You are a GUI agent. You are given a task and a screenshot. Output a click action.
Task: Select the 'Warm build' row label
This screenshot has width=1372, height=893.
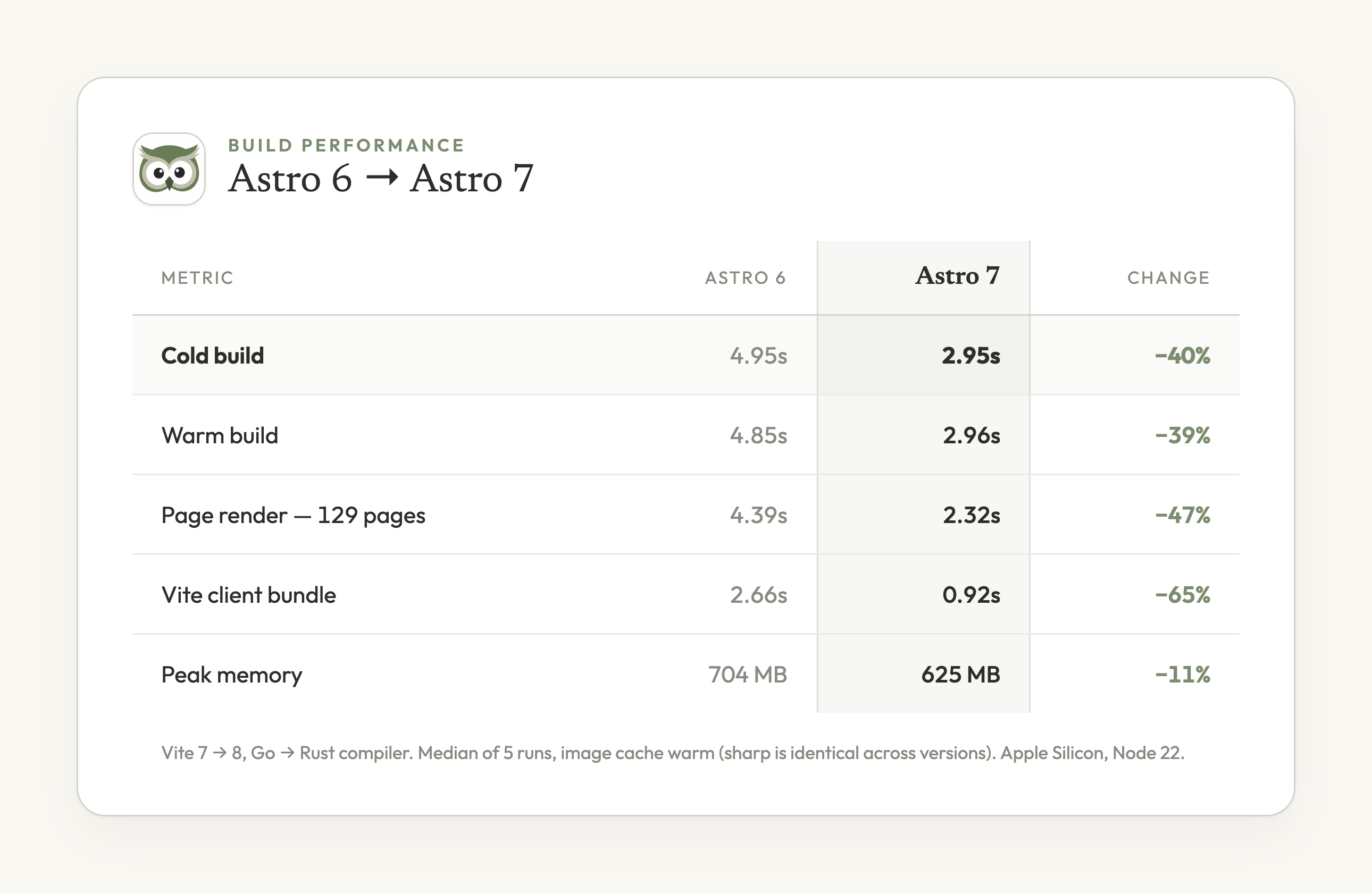click(220, 435)
